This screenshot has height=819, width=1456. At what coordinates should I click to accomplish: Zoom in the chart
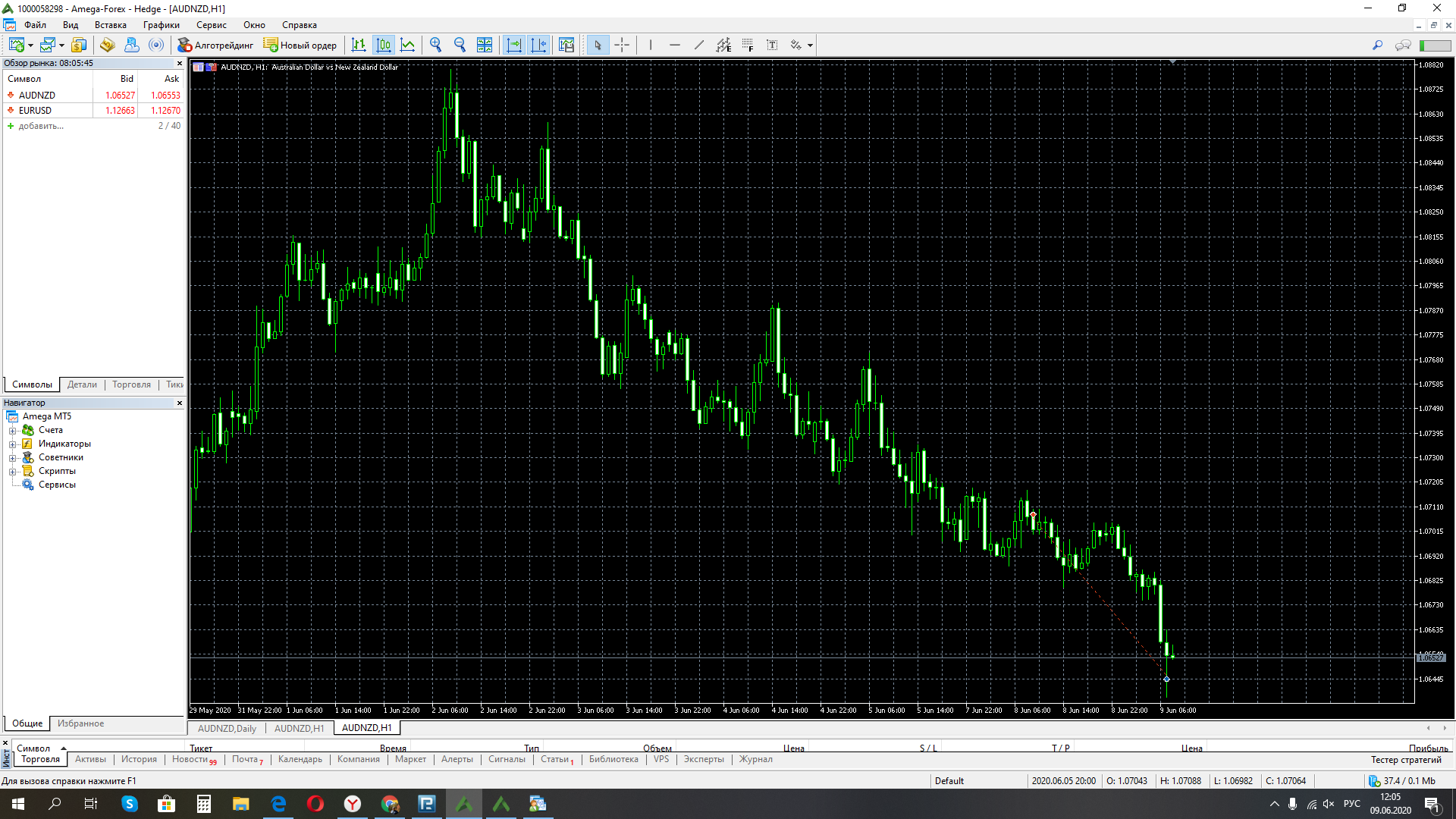(435, 45)
